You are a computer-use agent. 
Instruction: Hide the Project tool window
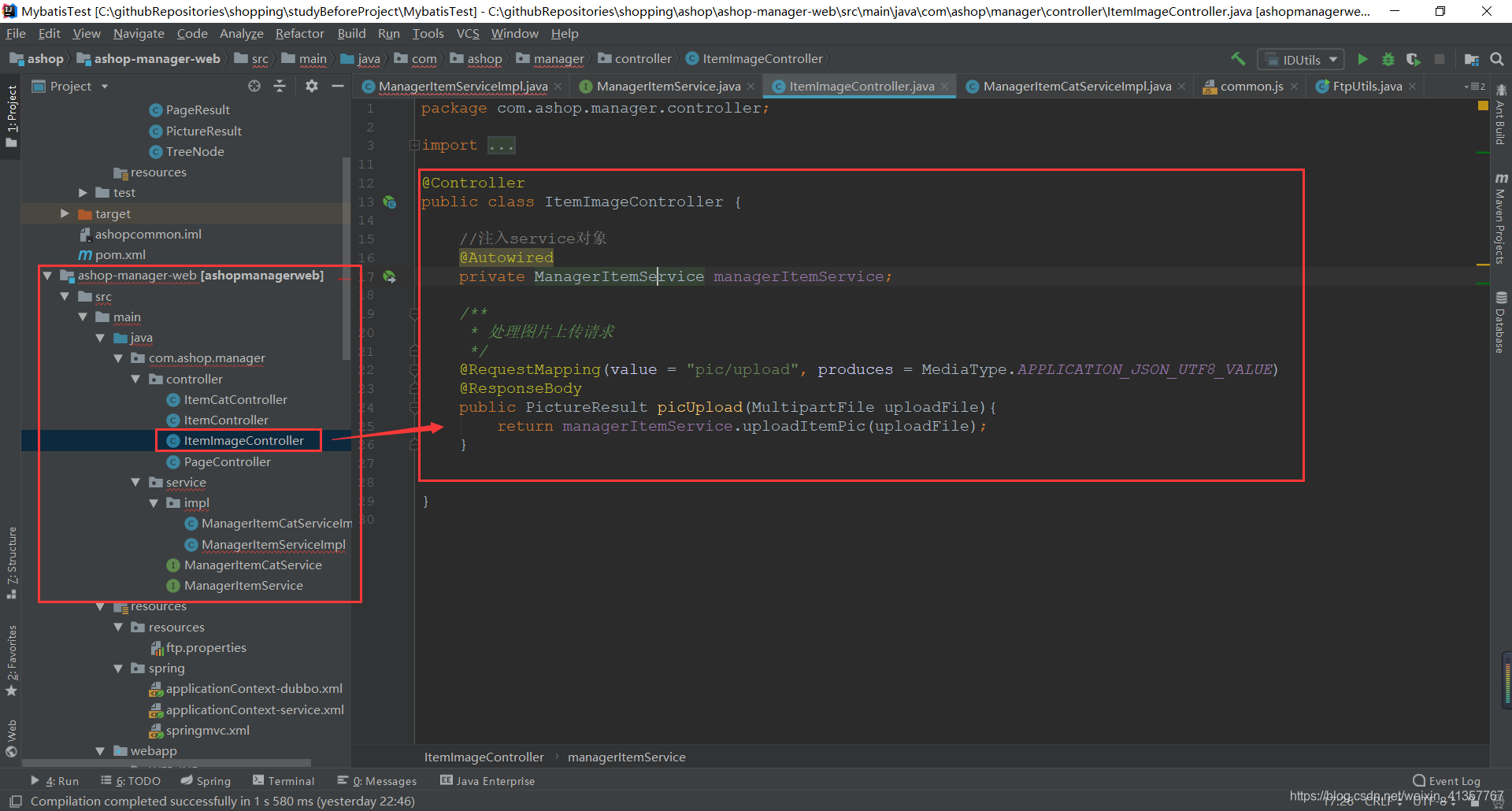338,86
